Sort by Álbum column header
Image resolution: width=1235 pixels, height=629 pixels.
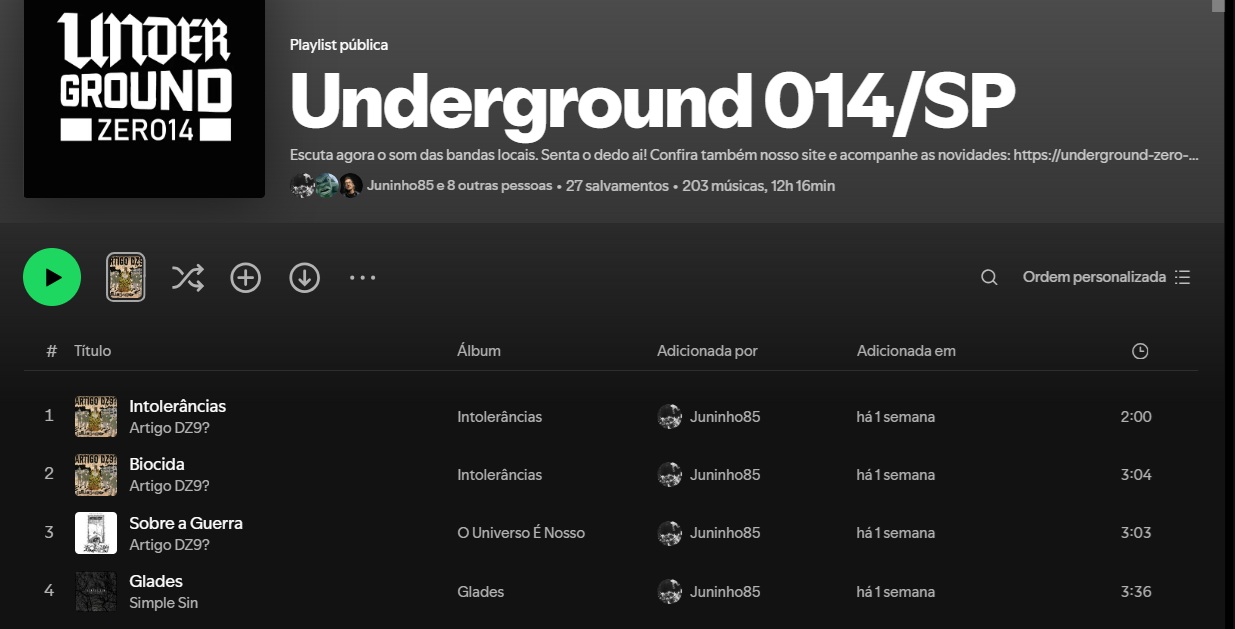(479, 351)
